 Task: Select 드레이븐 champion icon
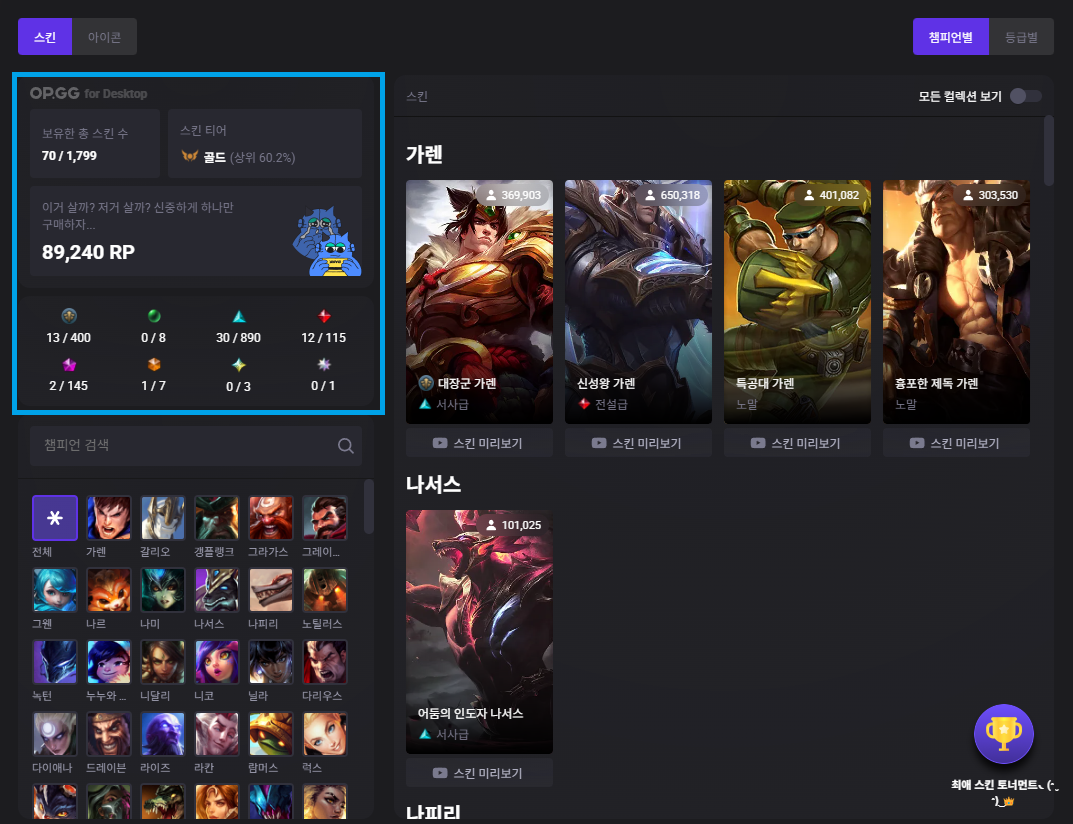coord(109,734)
